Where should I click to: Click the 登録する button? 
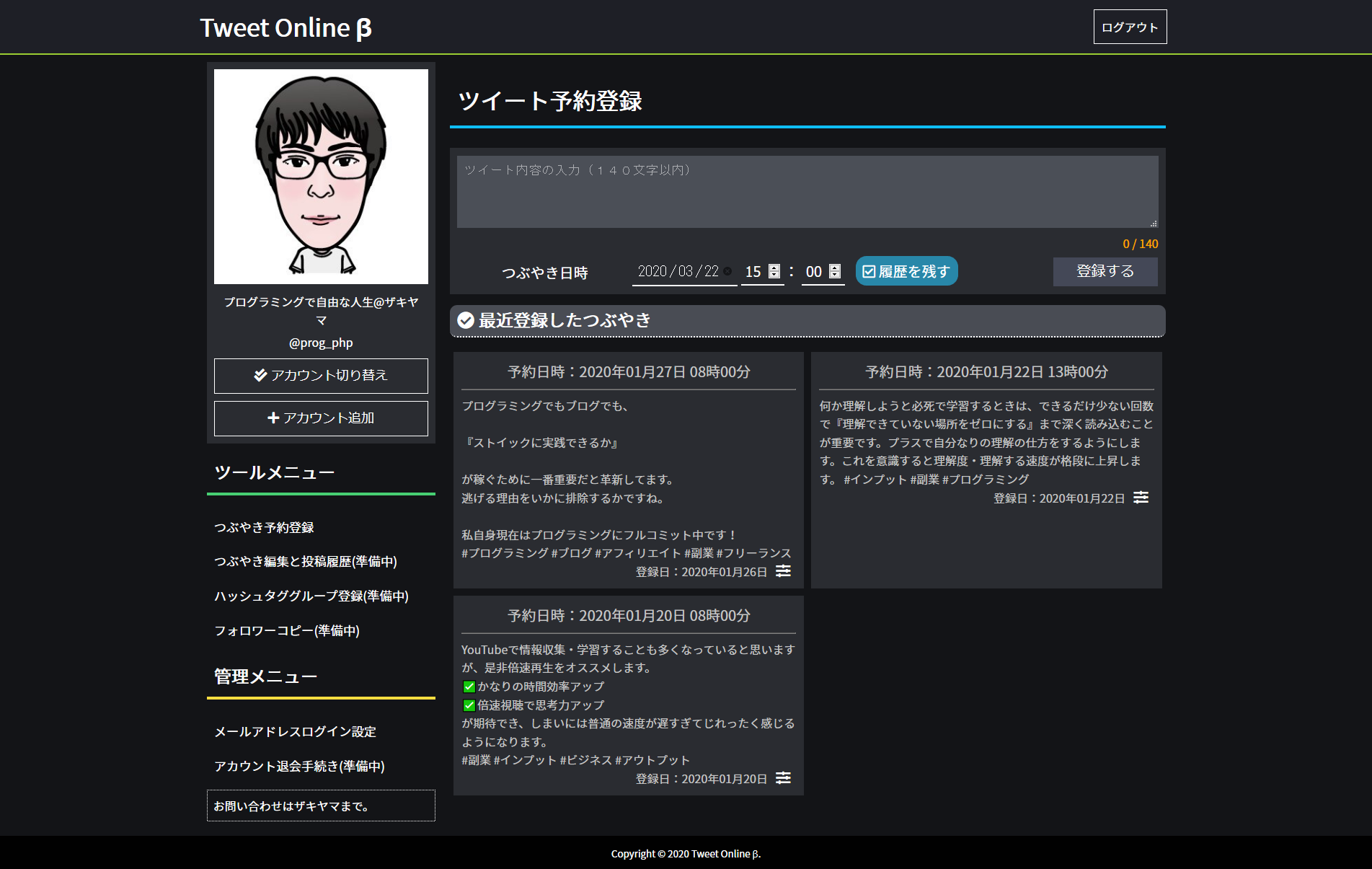click(x=1105, y=271)
